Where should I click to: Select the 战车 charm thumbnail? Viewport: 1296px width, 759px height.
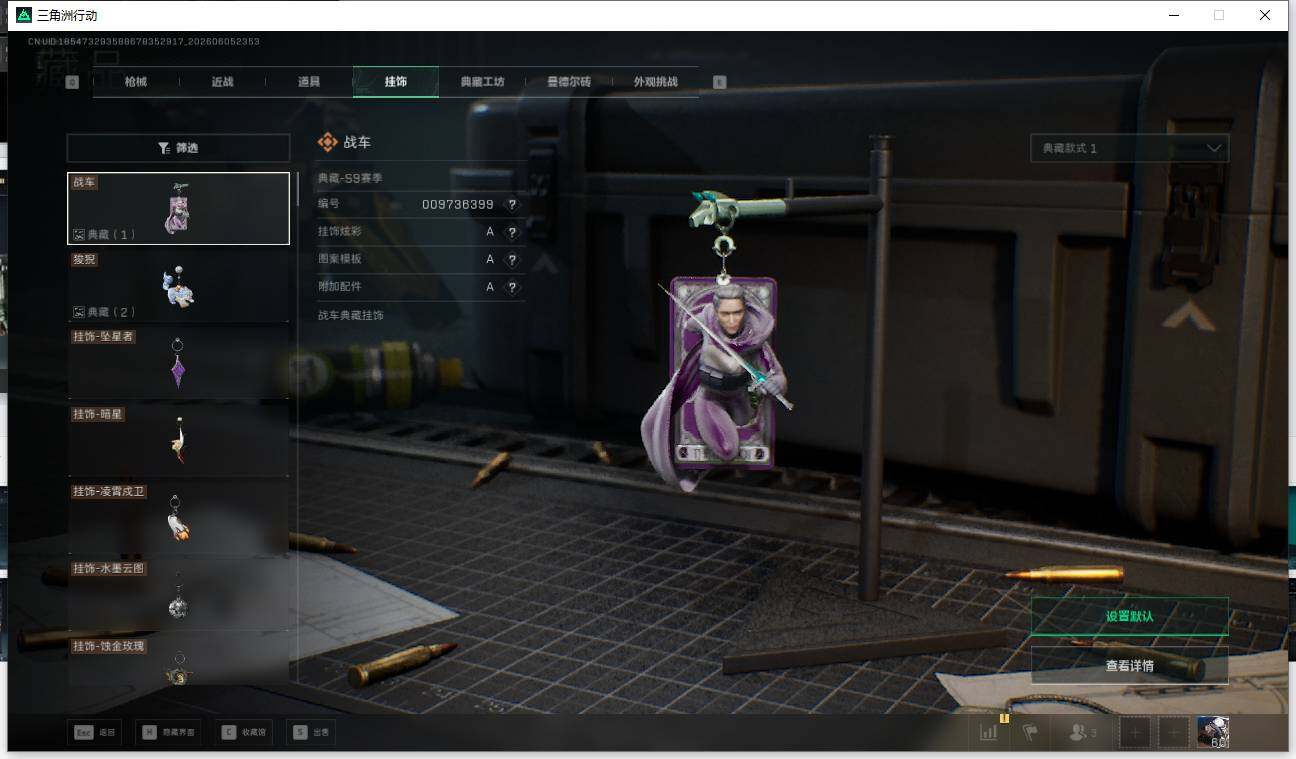[x=178, y=209]
